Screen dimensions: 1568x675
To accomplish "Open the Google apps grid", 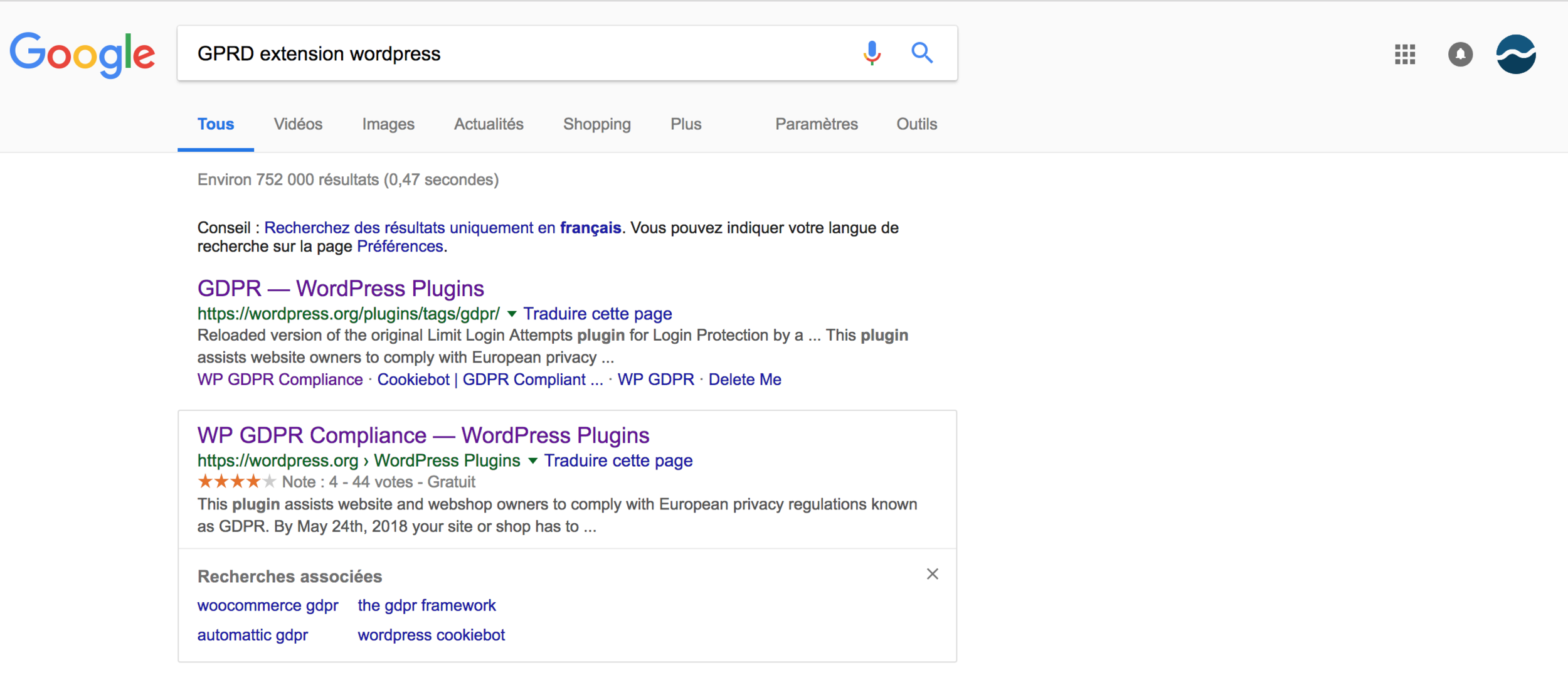I will pyautogui.click(x=1405, y=55).
